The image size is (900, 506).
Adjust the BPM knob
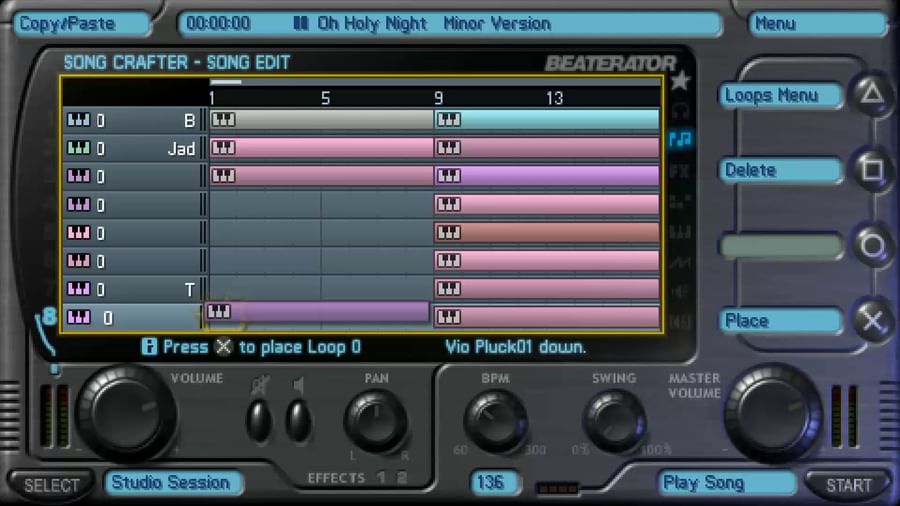(x=495, y=422)
